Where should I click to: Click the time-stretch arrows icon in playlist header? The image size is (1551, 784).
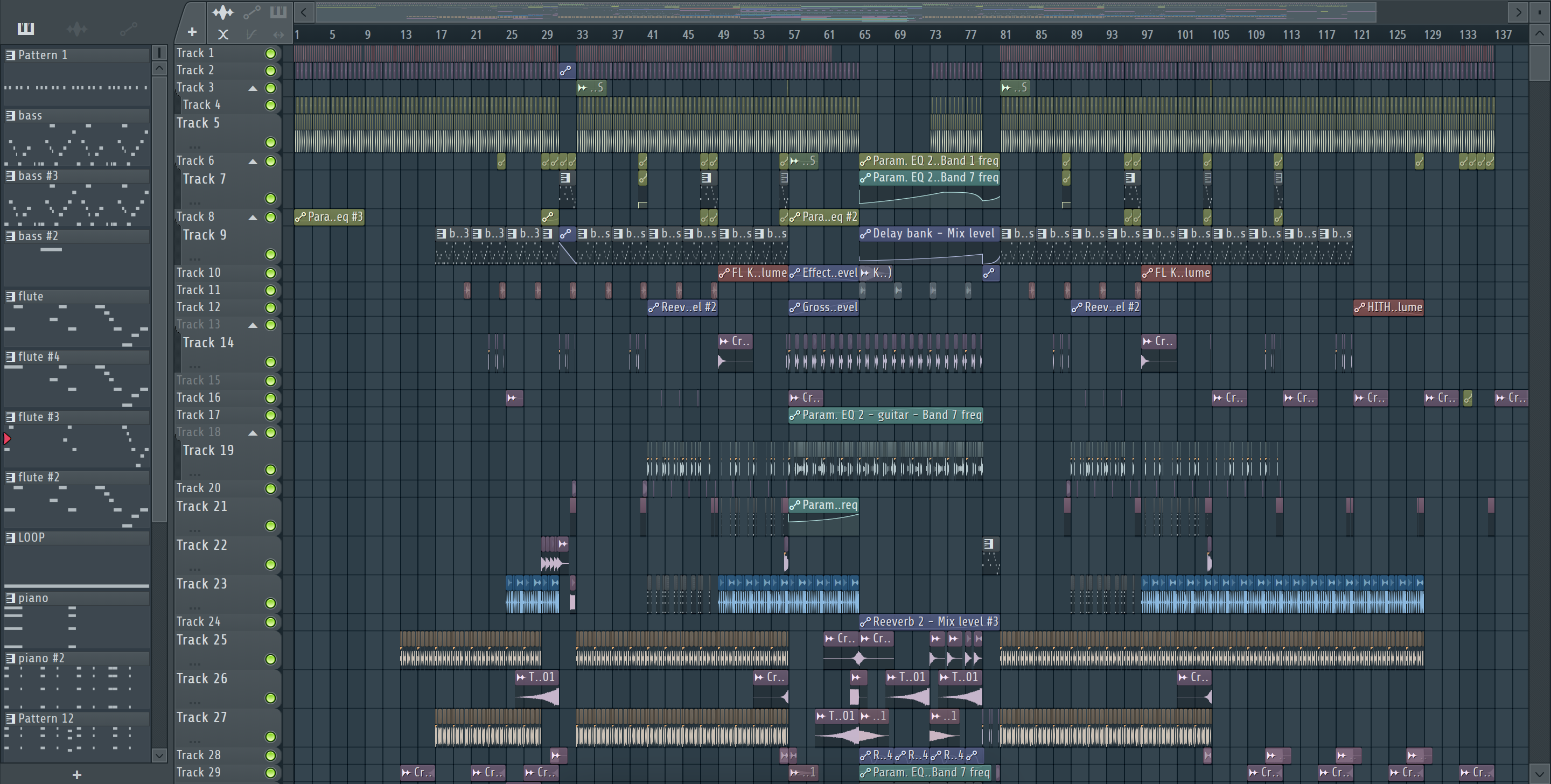click(x=278, y=34)
